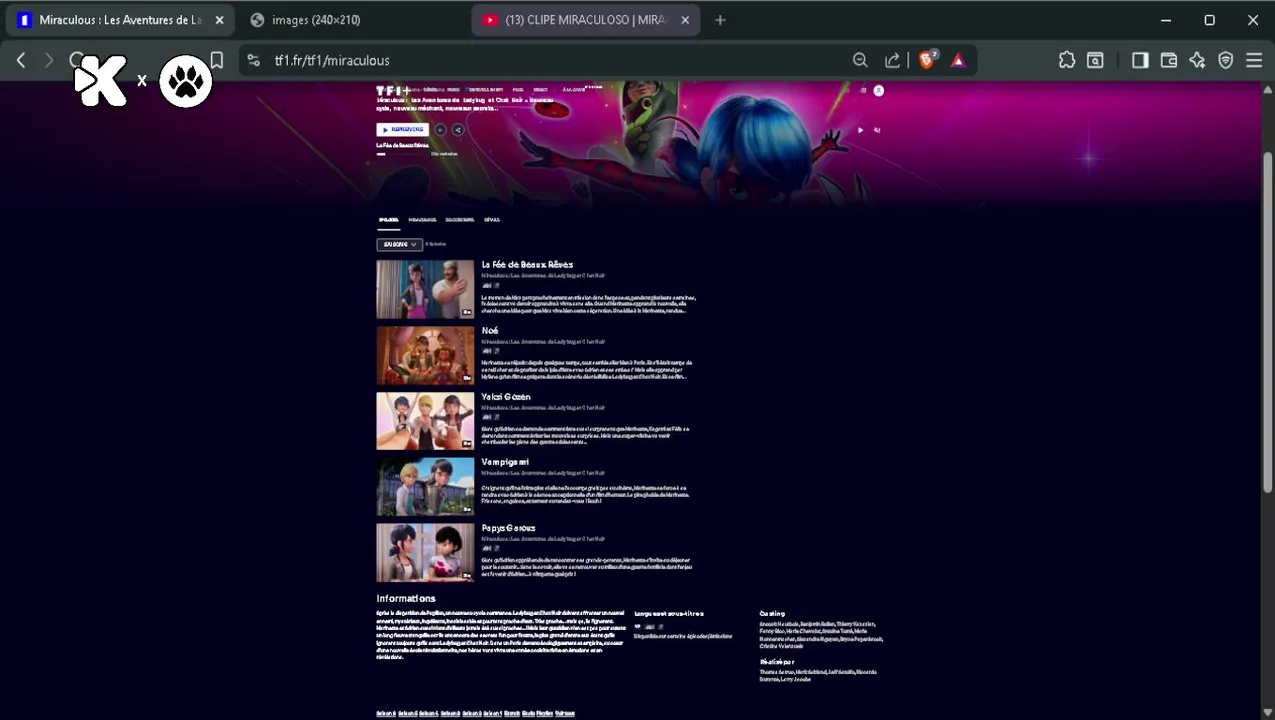The image size is (1275, 720).
Task: Switch to the images (240×210) browser tab
Action: 316,20
